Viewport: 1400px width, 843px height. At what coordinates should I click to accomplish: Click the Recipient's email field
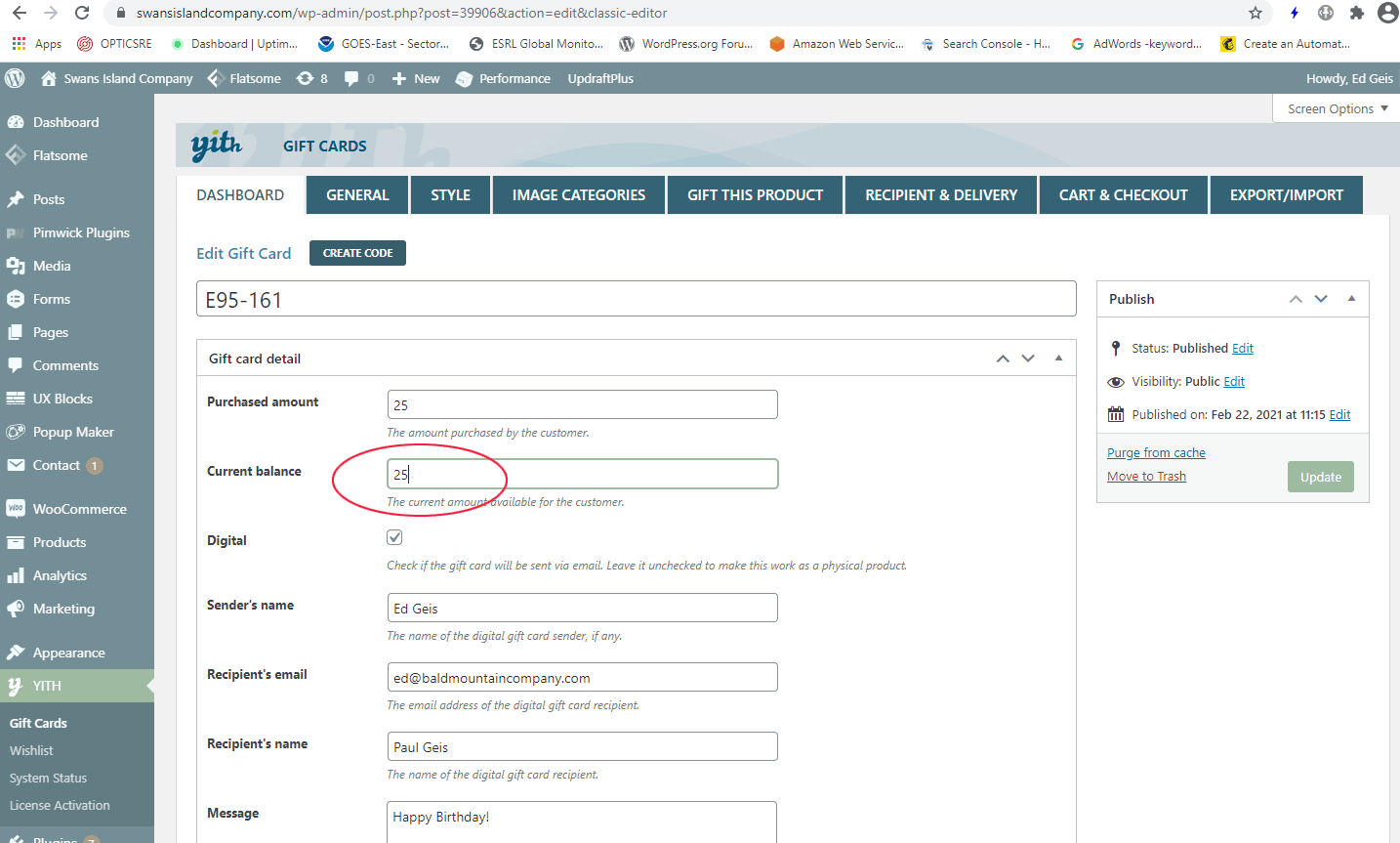[583, 677]
